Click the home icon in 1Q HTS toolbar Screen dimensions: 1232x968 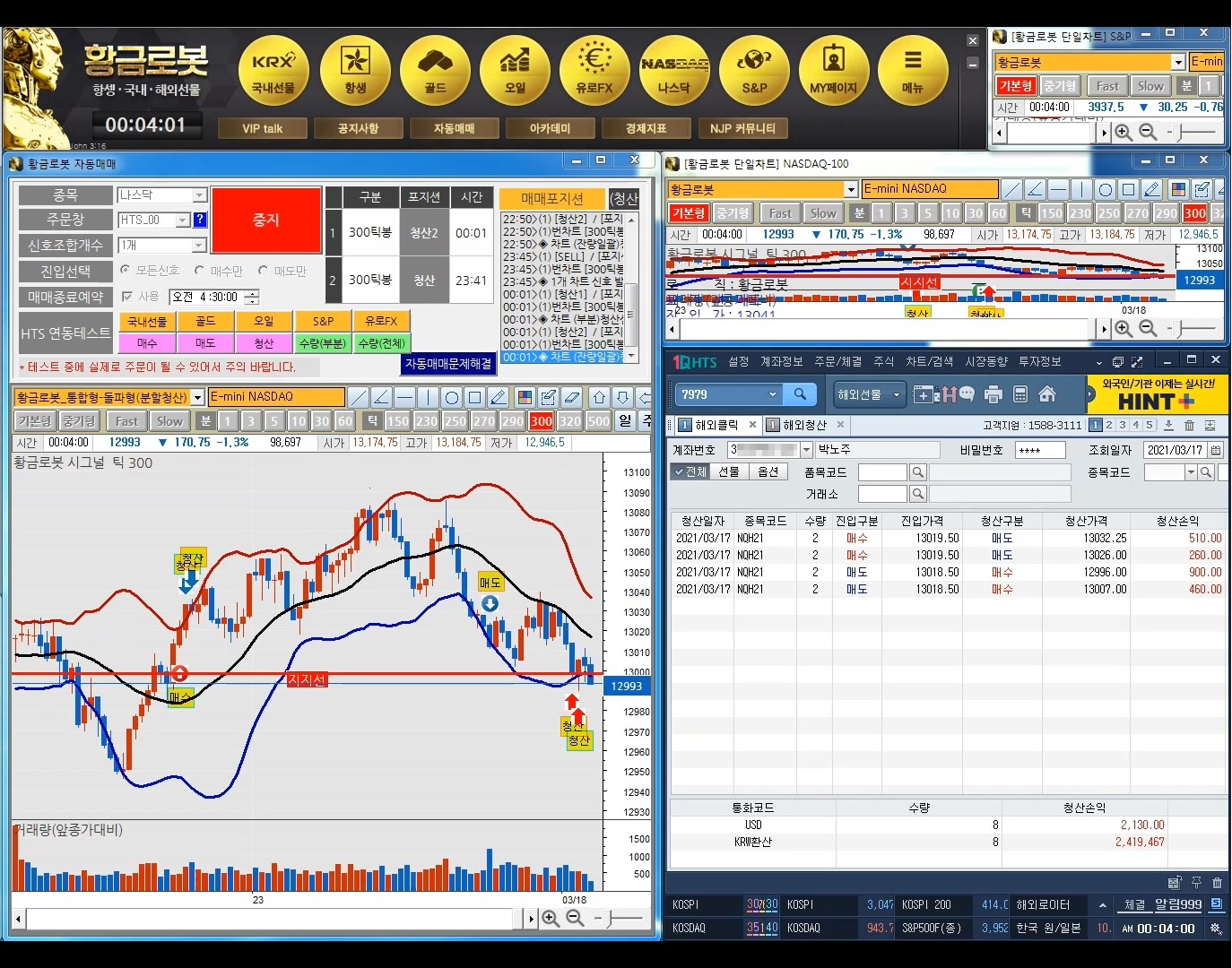pos(1046,394)
